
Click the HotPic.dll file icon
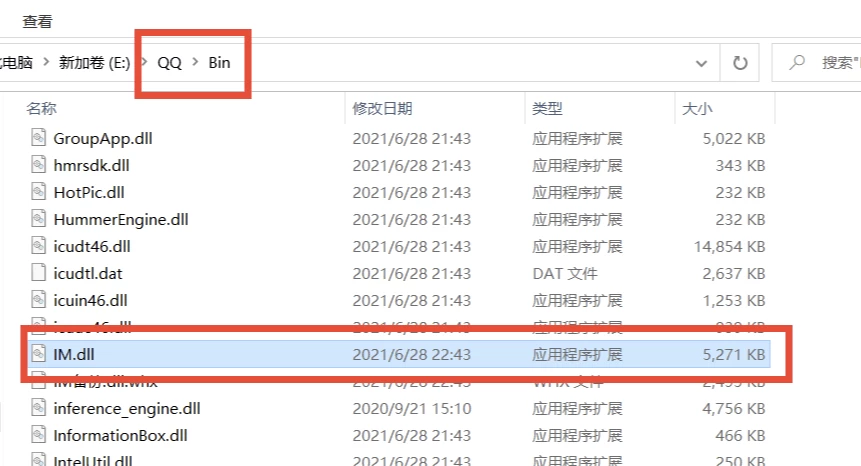click(x=39, y=192)
